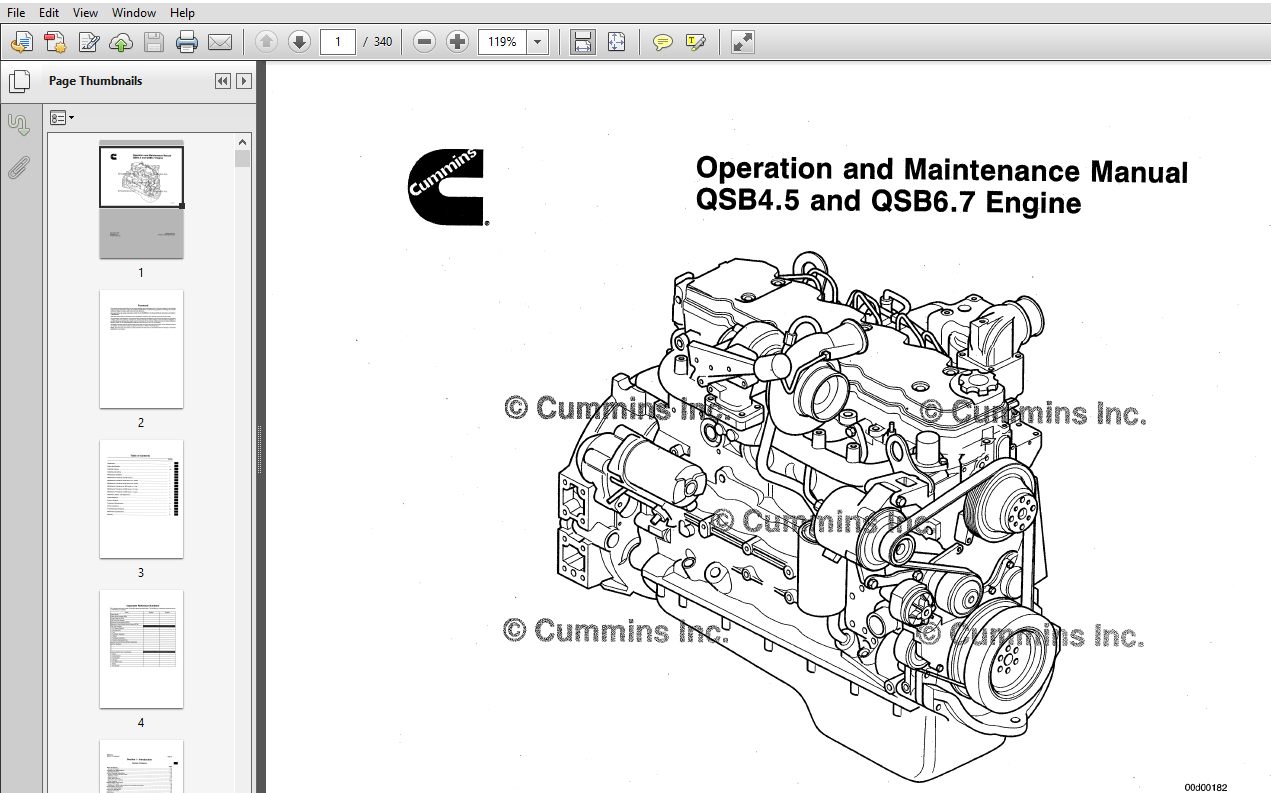Open the thumbnail options dropdown menu
Screen dimensions: 1271x793
(x=62, y=118)
